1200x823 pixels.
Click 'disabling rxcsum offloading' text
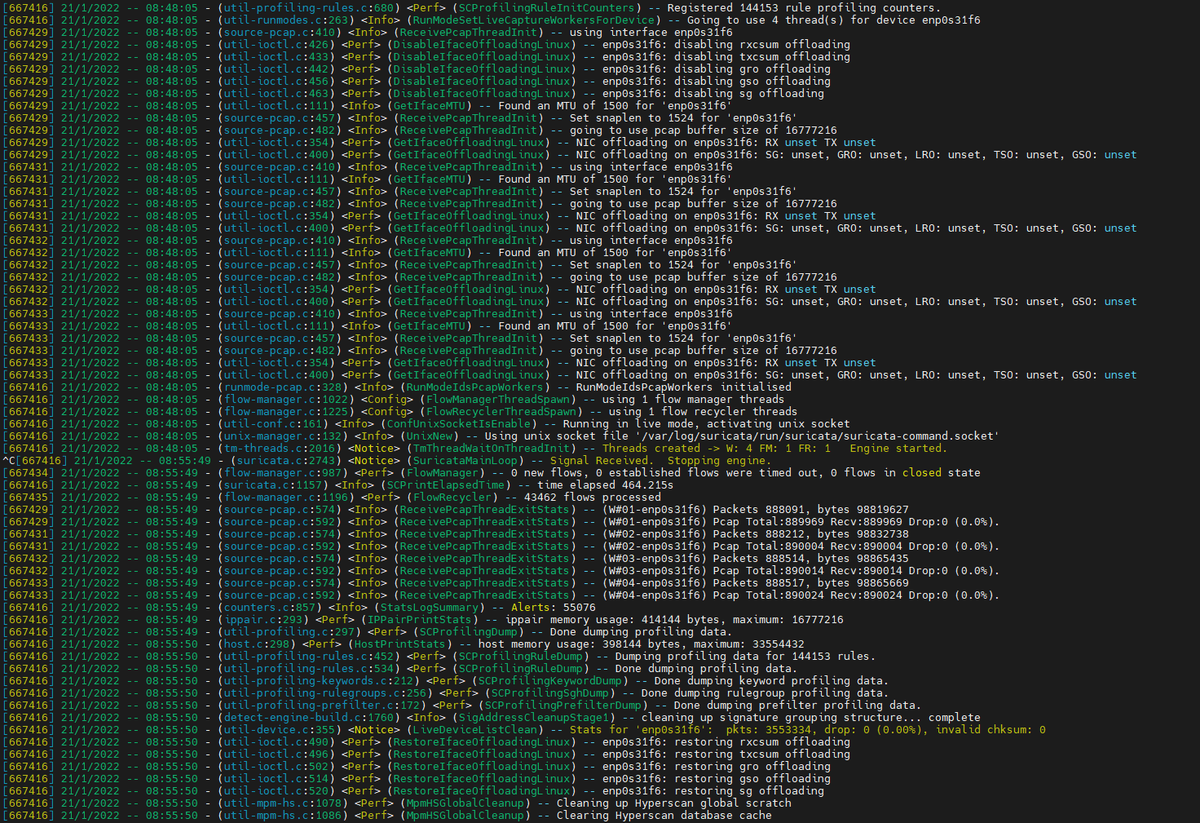[x=762, y=45]
